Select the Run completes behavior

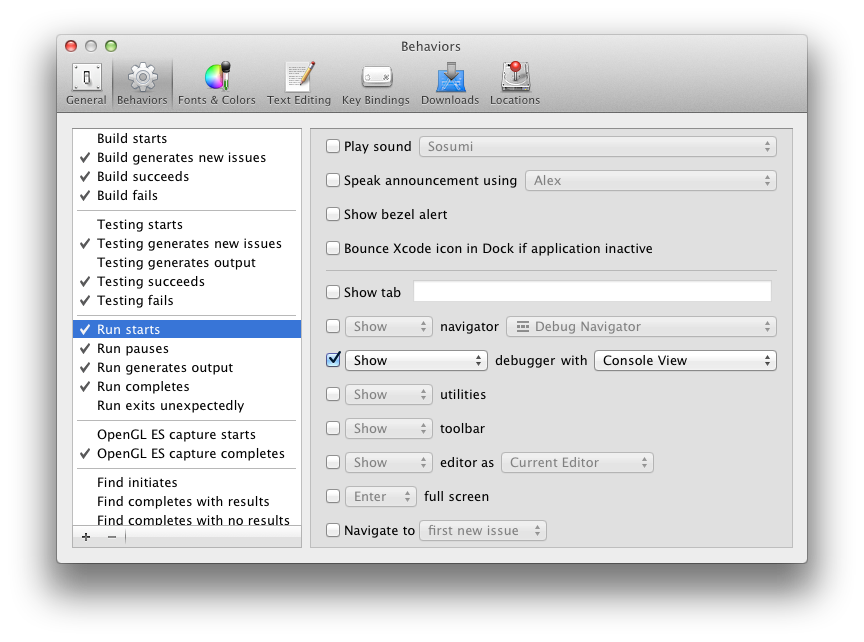pos(187,387)
